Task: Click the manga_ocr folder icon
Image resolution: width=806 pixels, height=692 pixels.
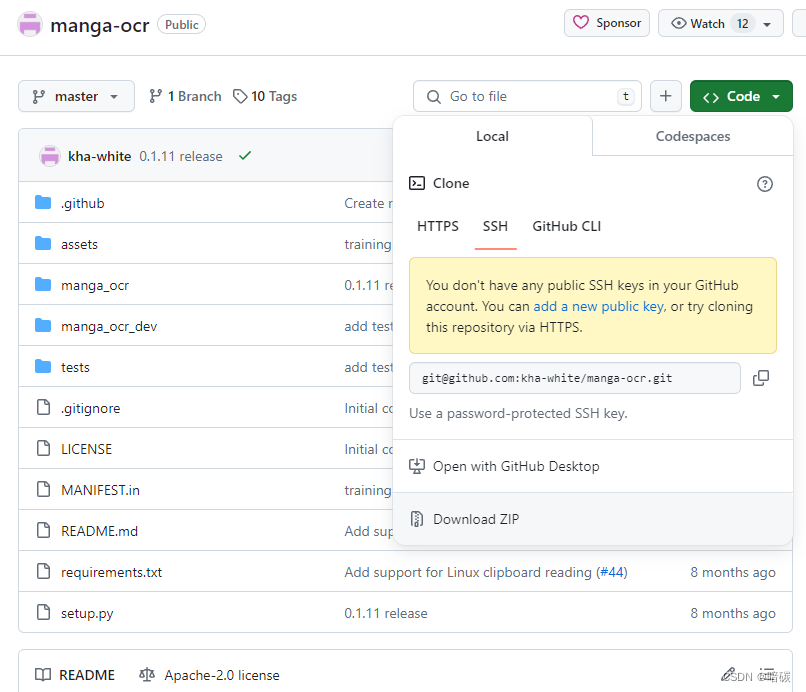Action: (43, 284)
